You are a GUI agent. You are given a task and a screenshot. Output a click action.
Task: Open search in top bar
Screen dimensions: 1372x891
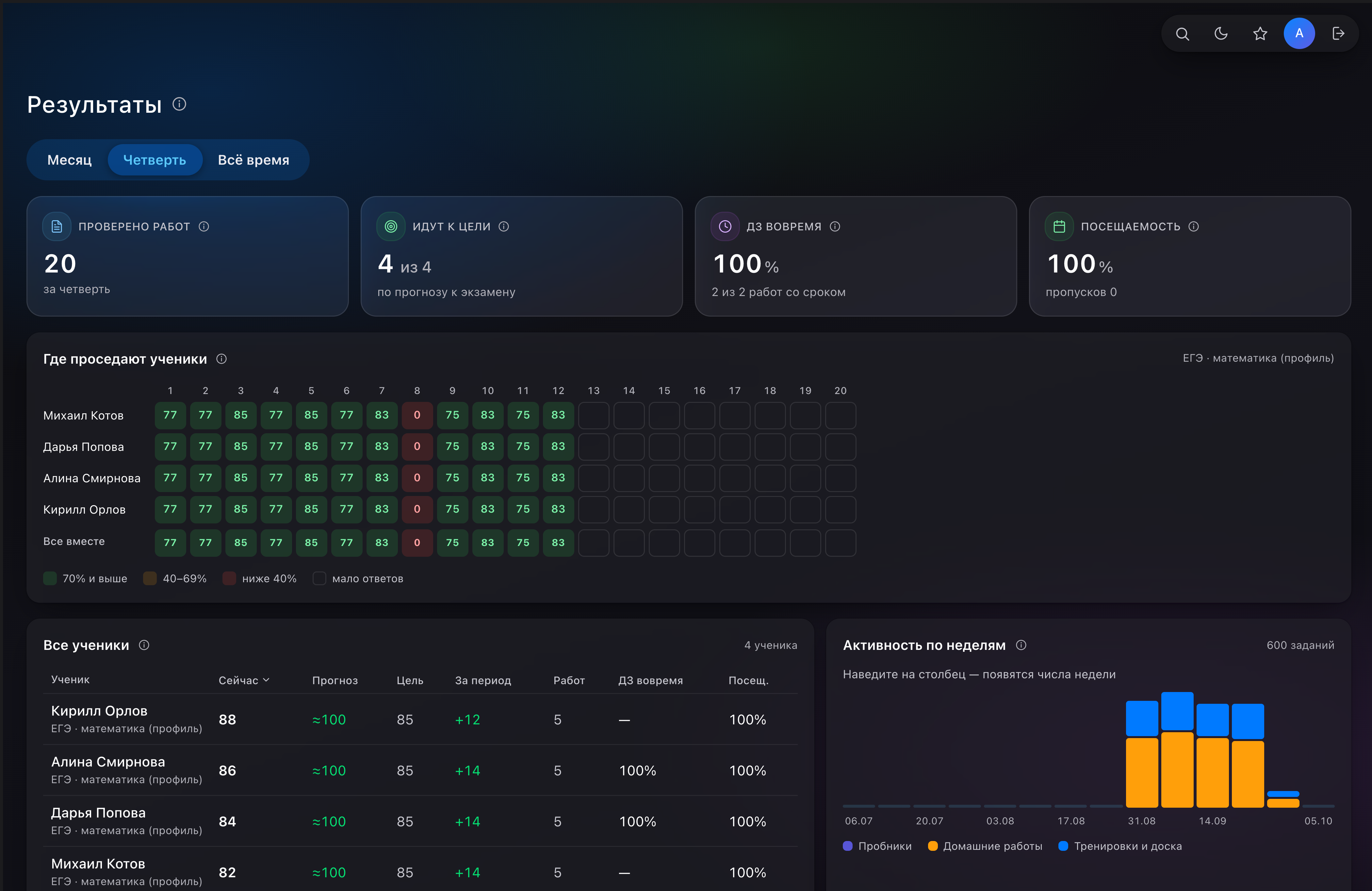[1182, 33]
